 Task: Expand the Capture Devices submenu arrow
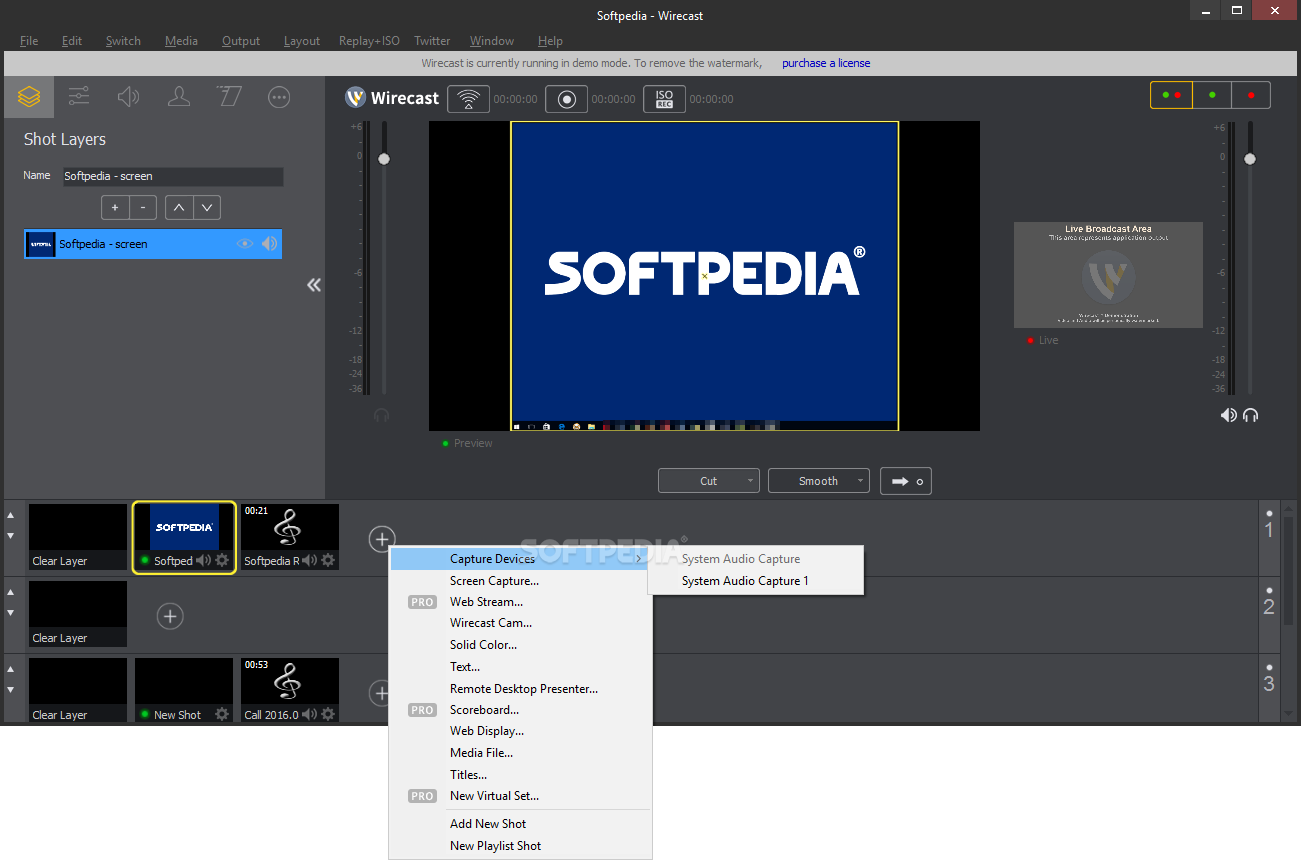(638, 559)
